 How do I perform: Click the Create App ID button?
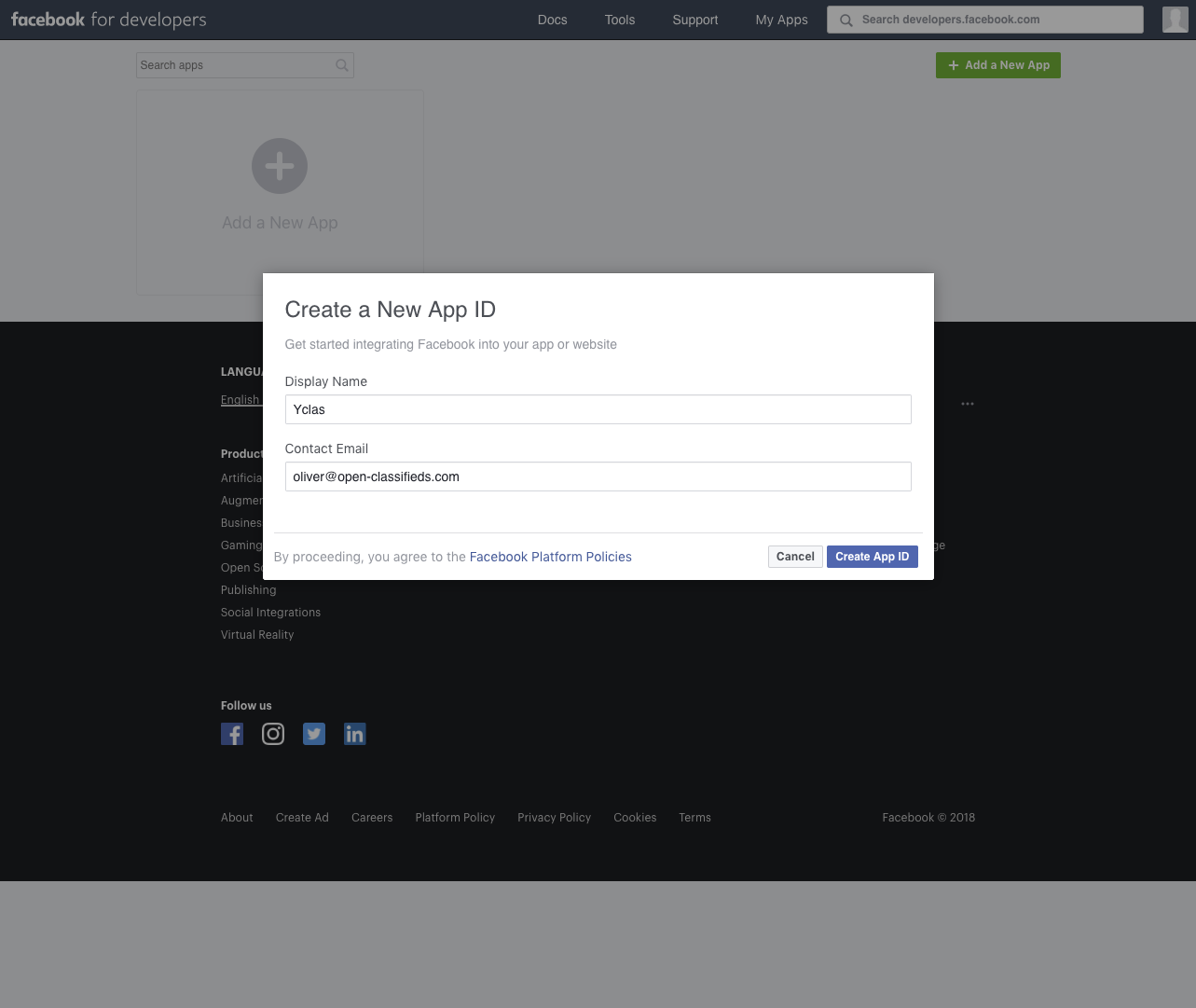873,557
